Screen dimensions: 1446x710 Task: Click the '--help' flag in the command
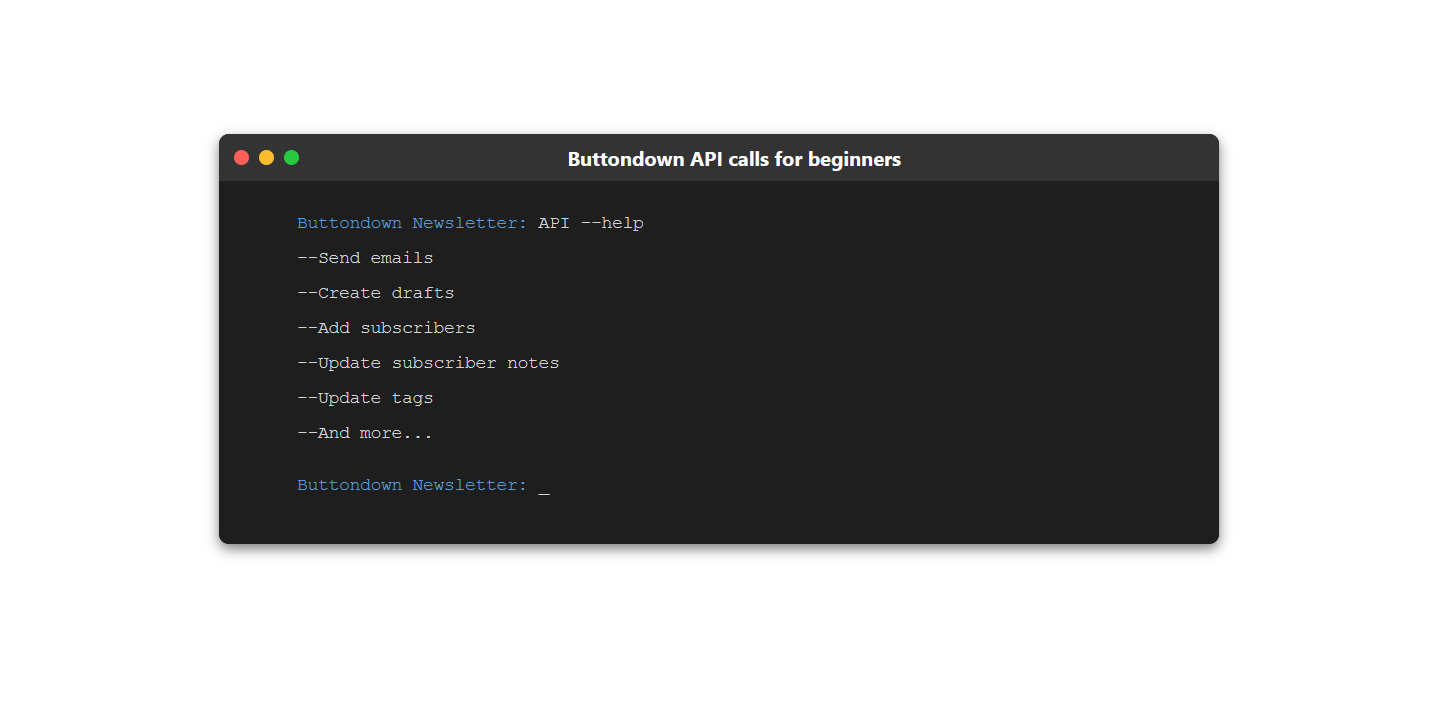point(612,224)
